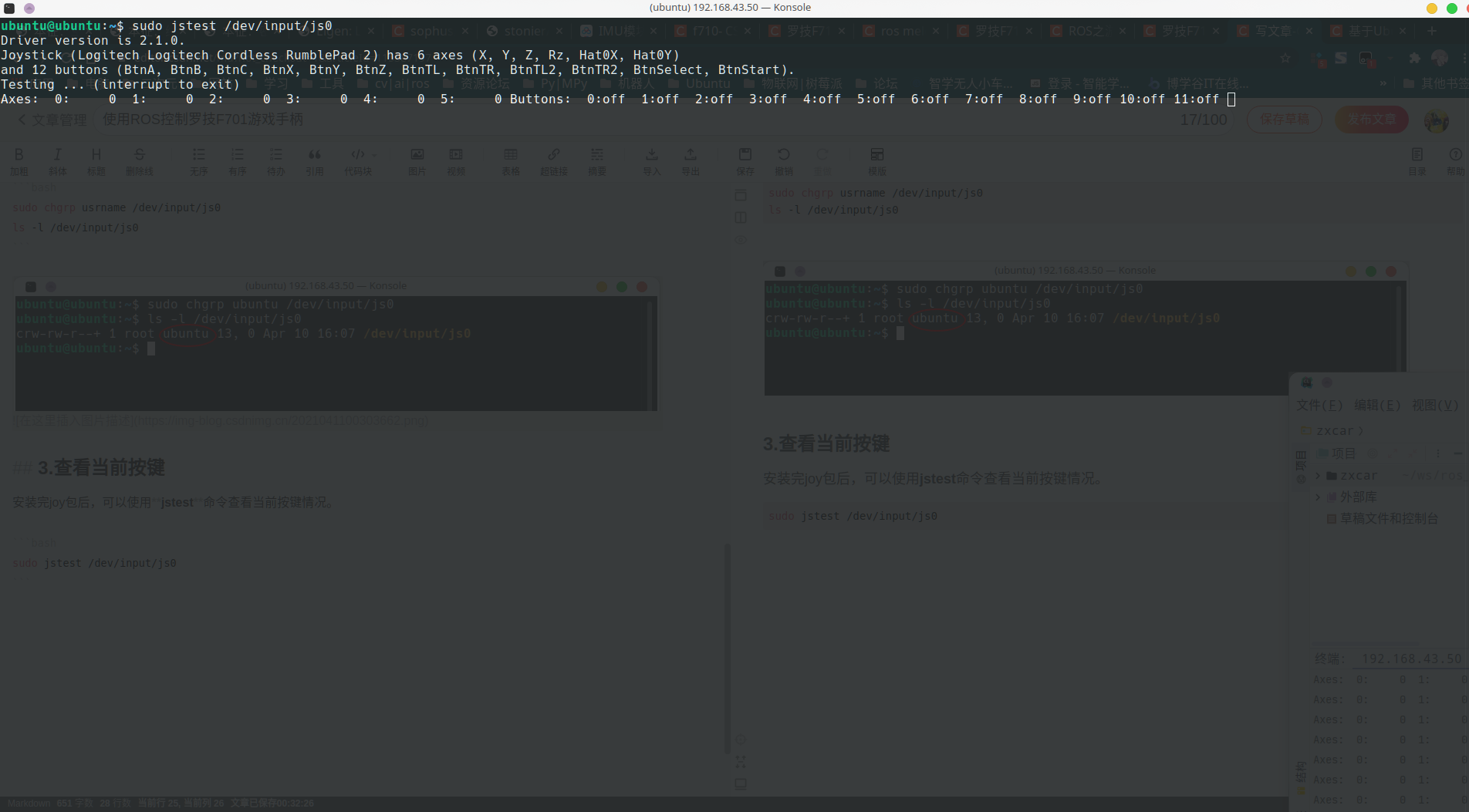
Task: Click the '3.查看当前按键' heading in the preview pane
Action: click(x=826, y=443)
